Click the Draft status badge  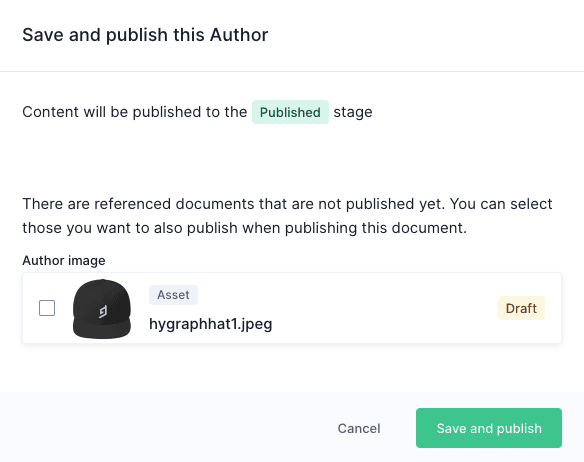pos(521,308)
